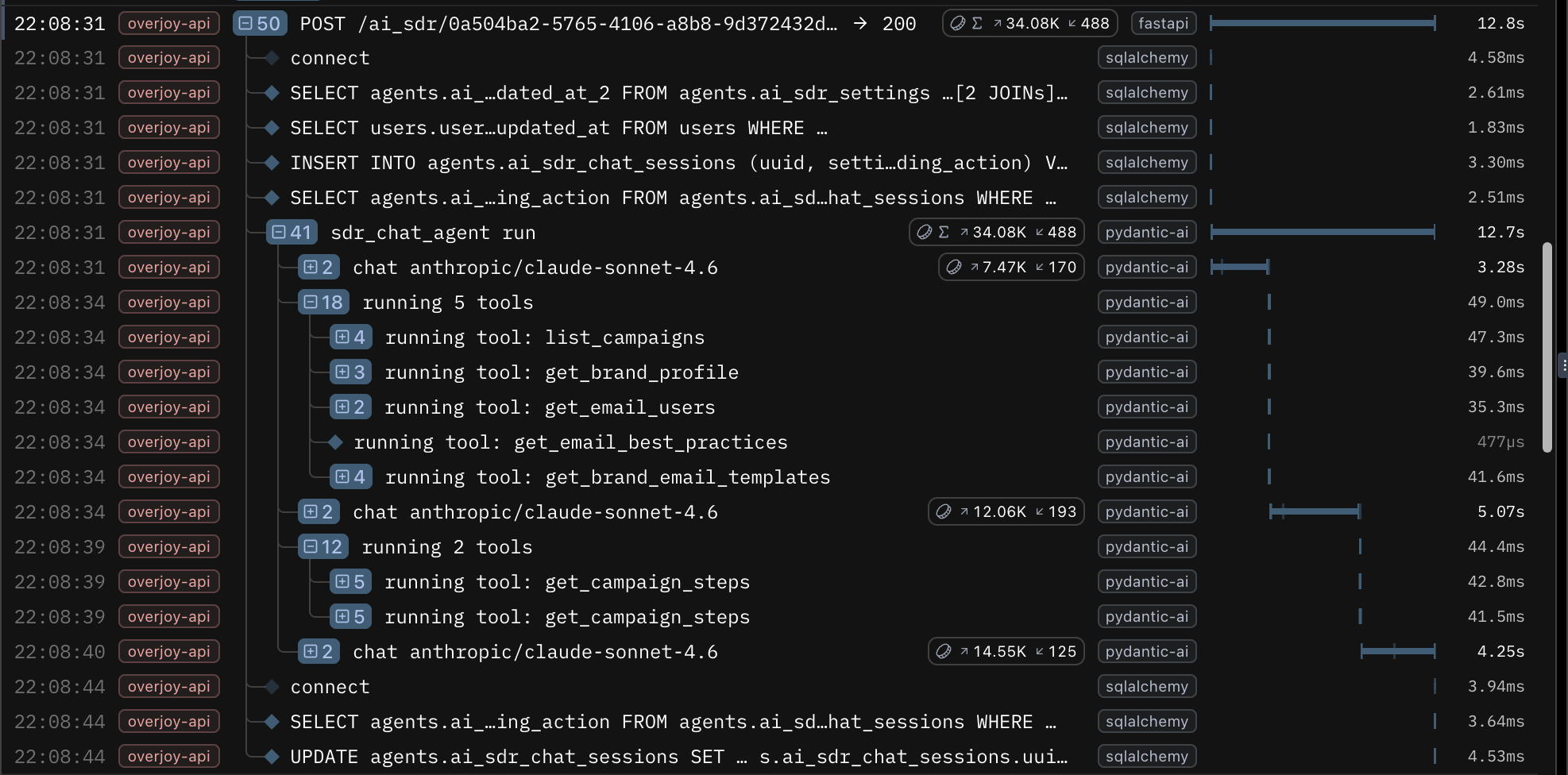Image resolution: width=1568 pixels, height=775 pixels.
Task: Click the fastapi tag on POST row
Action: click(x=1163, y=24)
